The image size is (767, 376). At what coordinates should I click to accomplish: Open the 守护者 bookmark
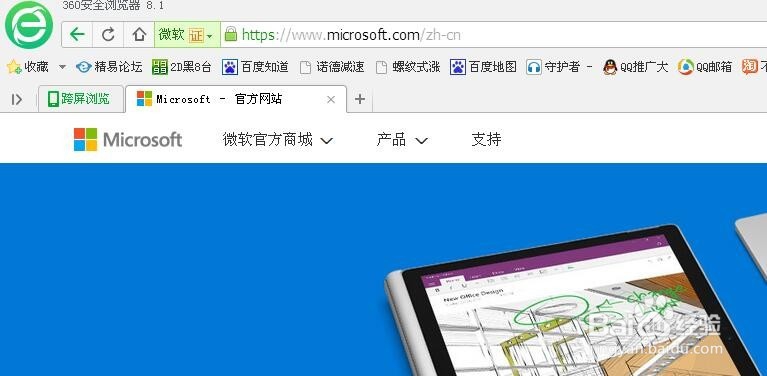click(x=560, y=67)
